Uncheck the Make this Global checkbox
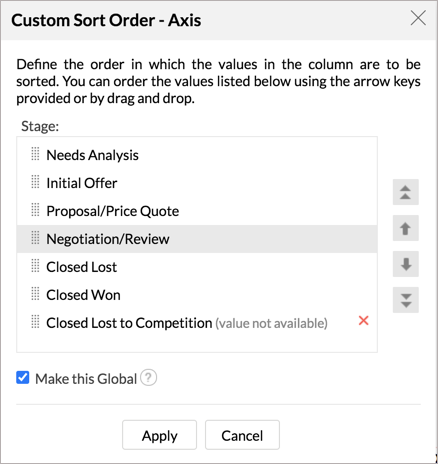This screenshot has width=438, height=464. (x=23, y=378)
